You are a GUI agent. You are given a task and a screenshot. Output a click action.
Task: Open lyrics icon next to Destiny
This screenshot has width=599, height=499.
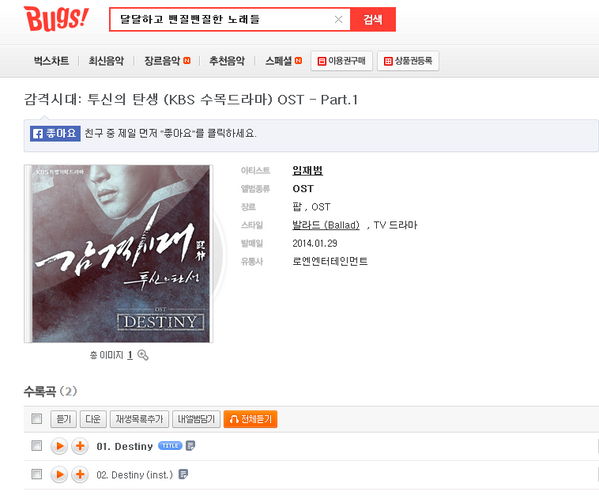(190, 446)
